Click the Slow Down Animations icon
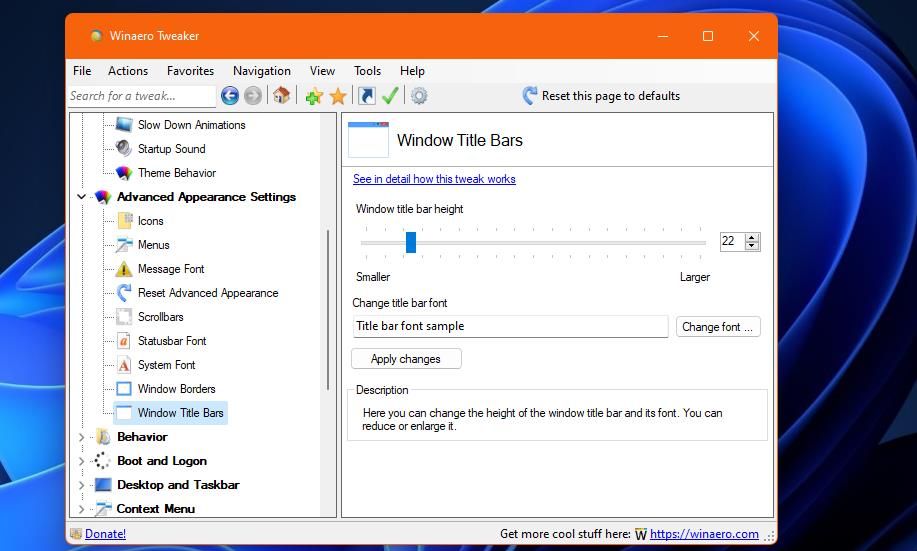917x551 pixels. pyautogui.click(x=124, y=125)
